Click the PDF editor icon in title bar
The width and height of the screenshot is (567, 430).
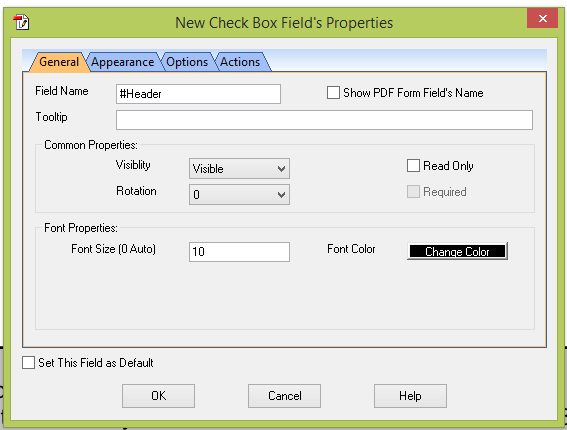[21, 22]
